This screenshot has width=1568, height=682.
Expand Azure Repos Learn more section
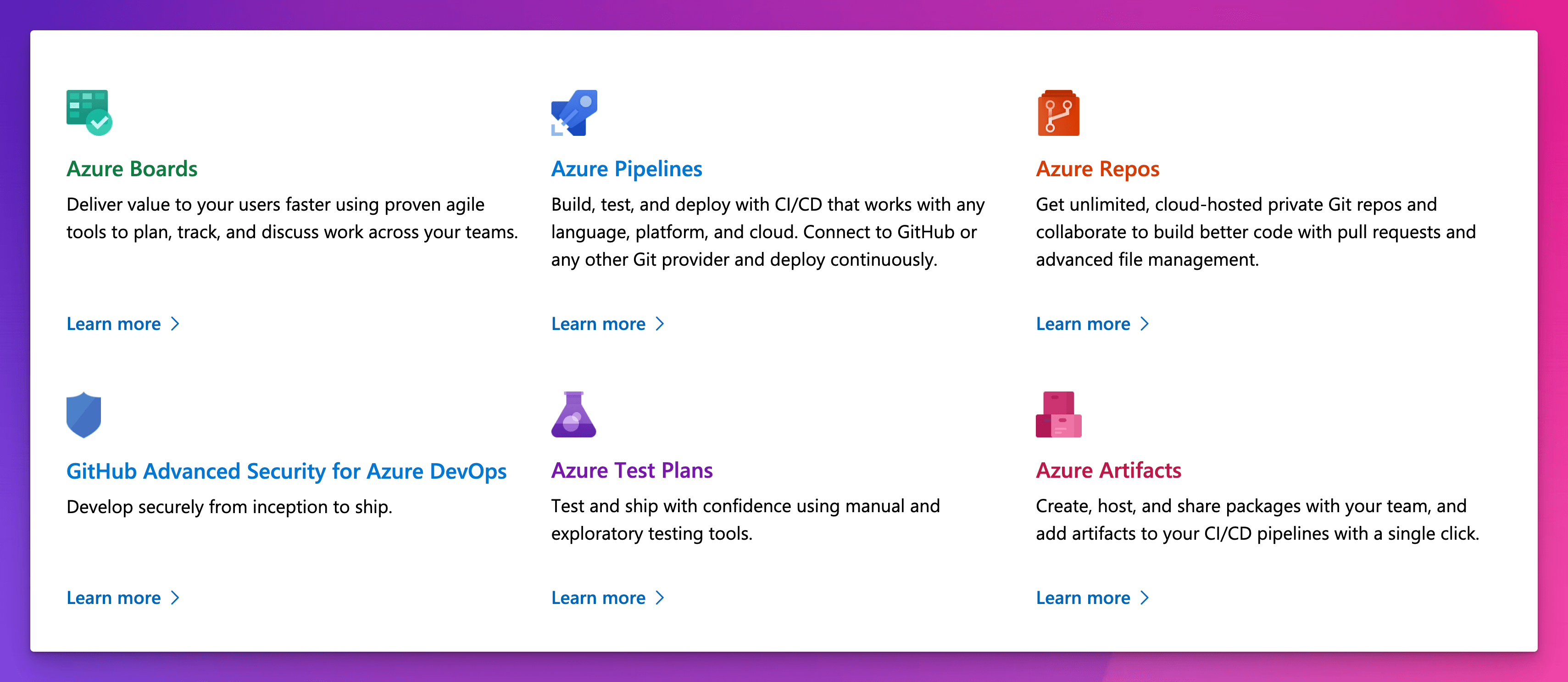[1094, 323]
